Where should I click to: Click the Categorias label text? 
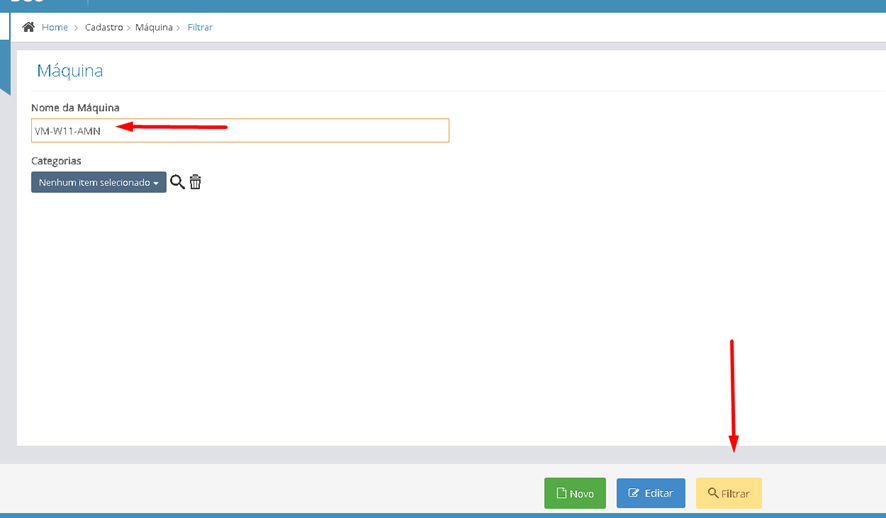[x=56, y=160]
